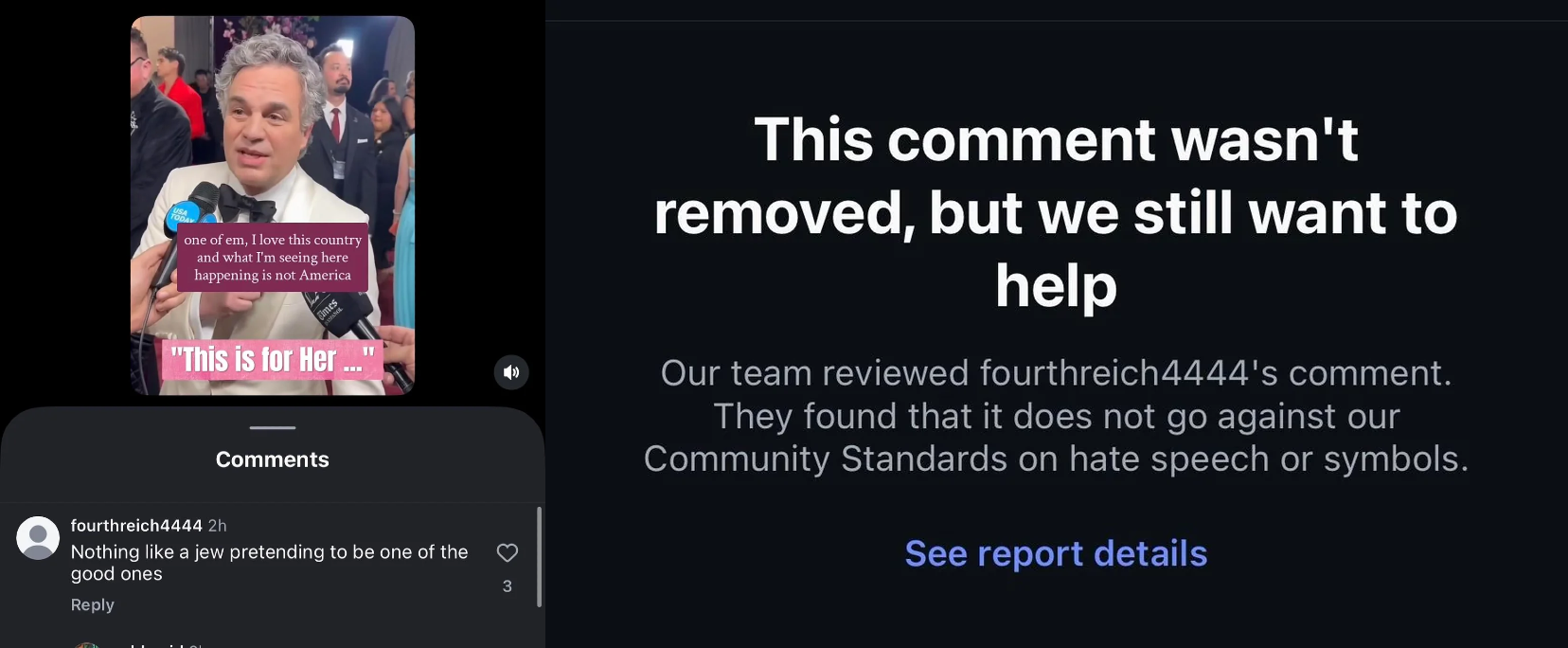Mute the video with the speaker icon

click(x=511, y=372)
